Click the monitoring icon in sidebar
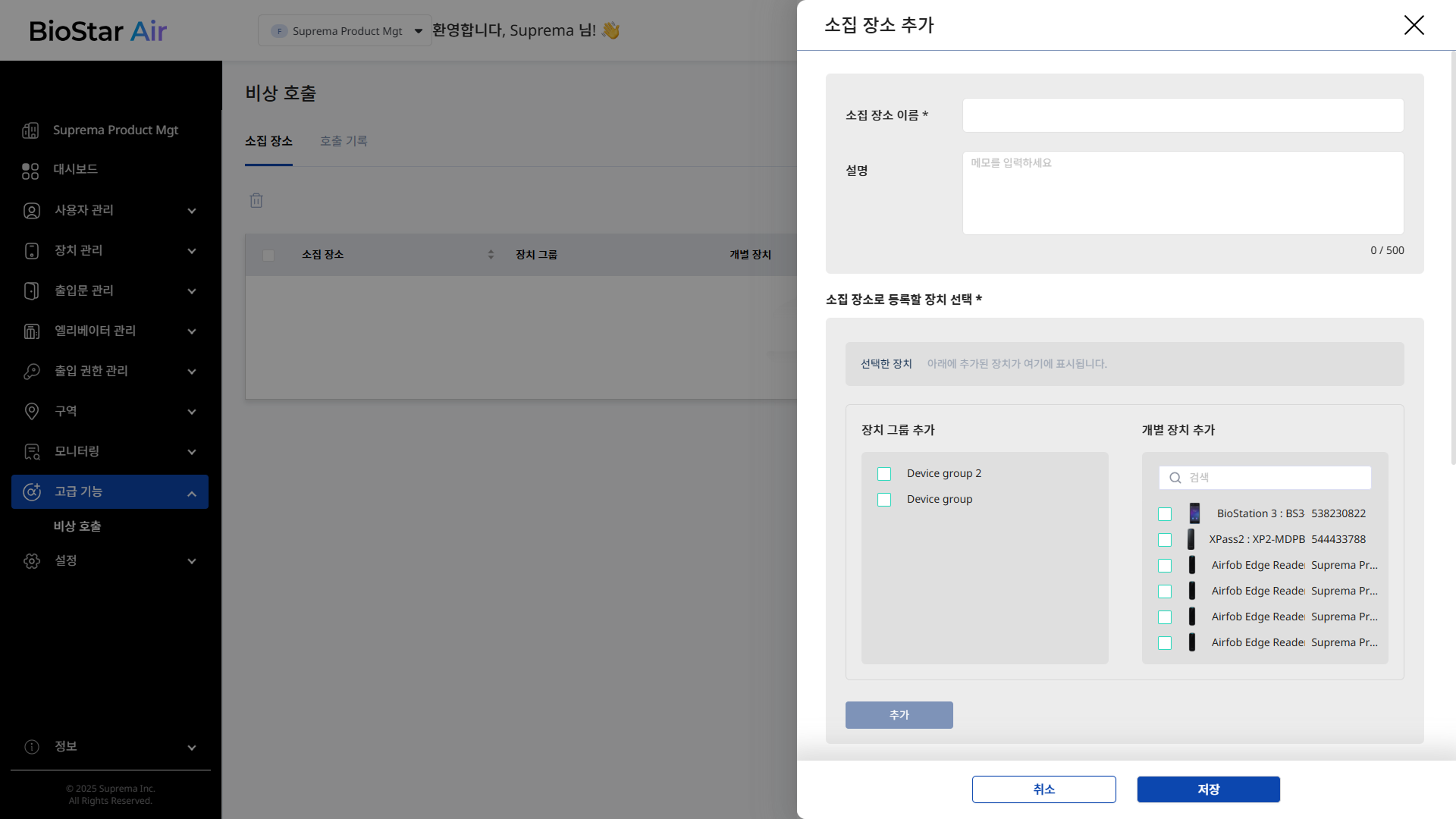The image size is (1456, 819). pyautogui.click(x=31, y=452)
